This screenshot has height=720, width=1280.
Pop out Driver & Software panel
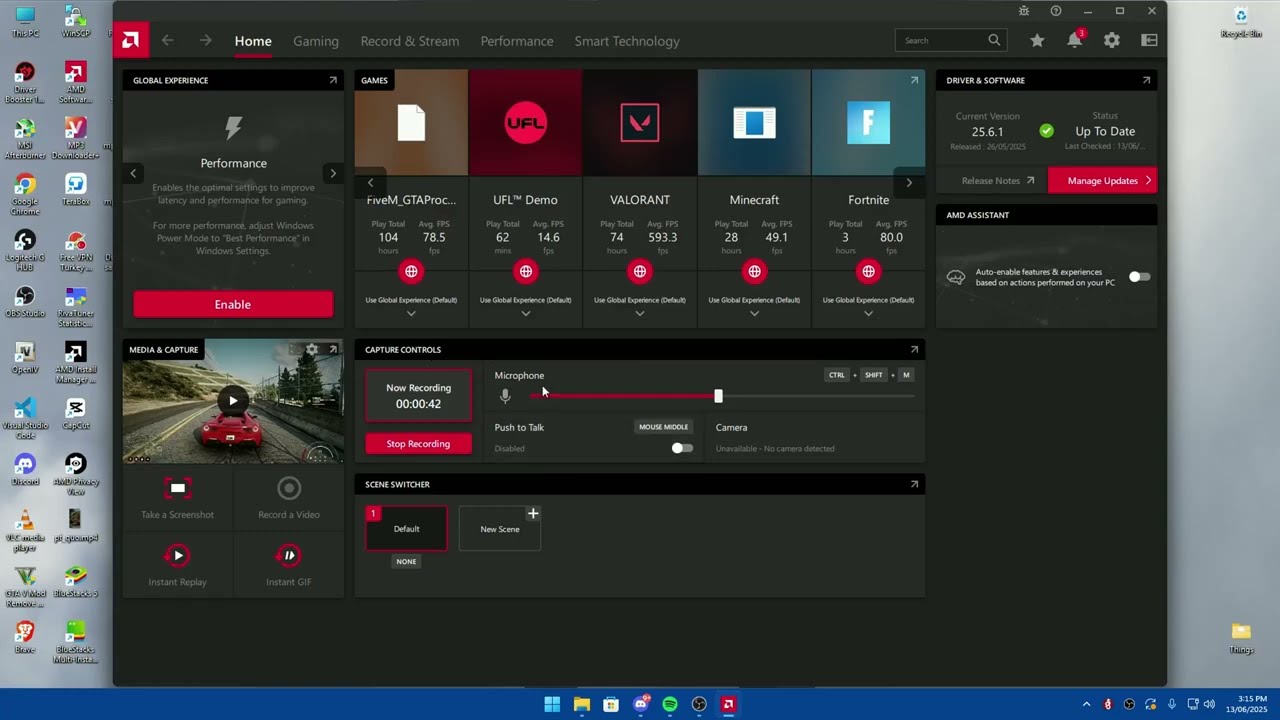1146,80
